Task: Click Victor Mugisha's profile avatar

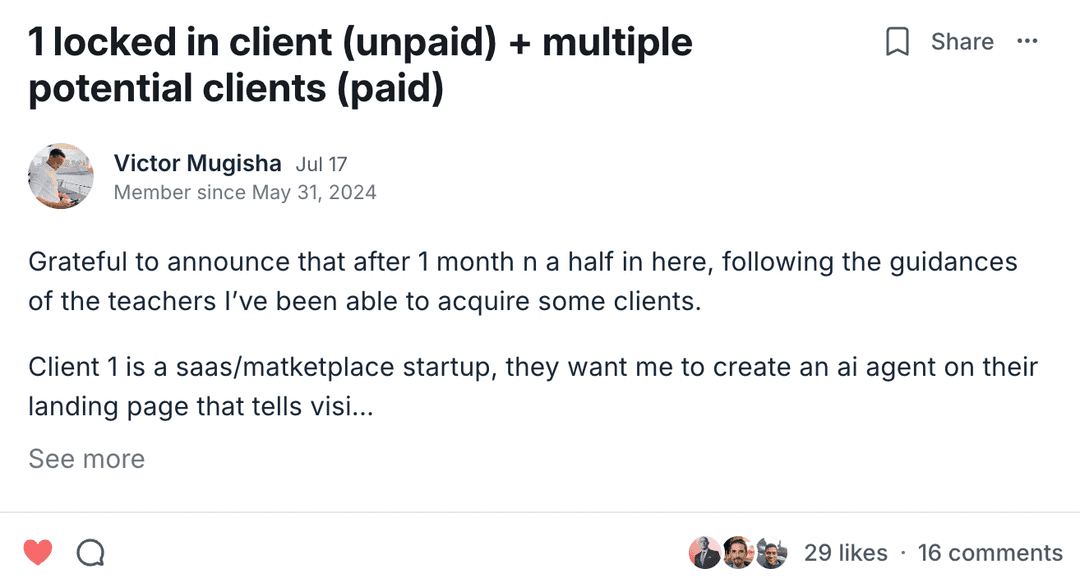Action: pos(60,176)
